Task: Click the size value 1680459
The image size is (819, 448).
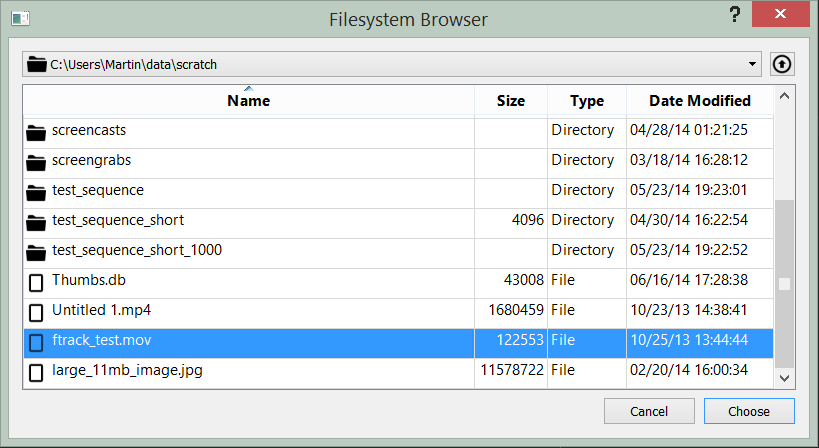Action: (516, 310)
